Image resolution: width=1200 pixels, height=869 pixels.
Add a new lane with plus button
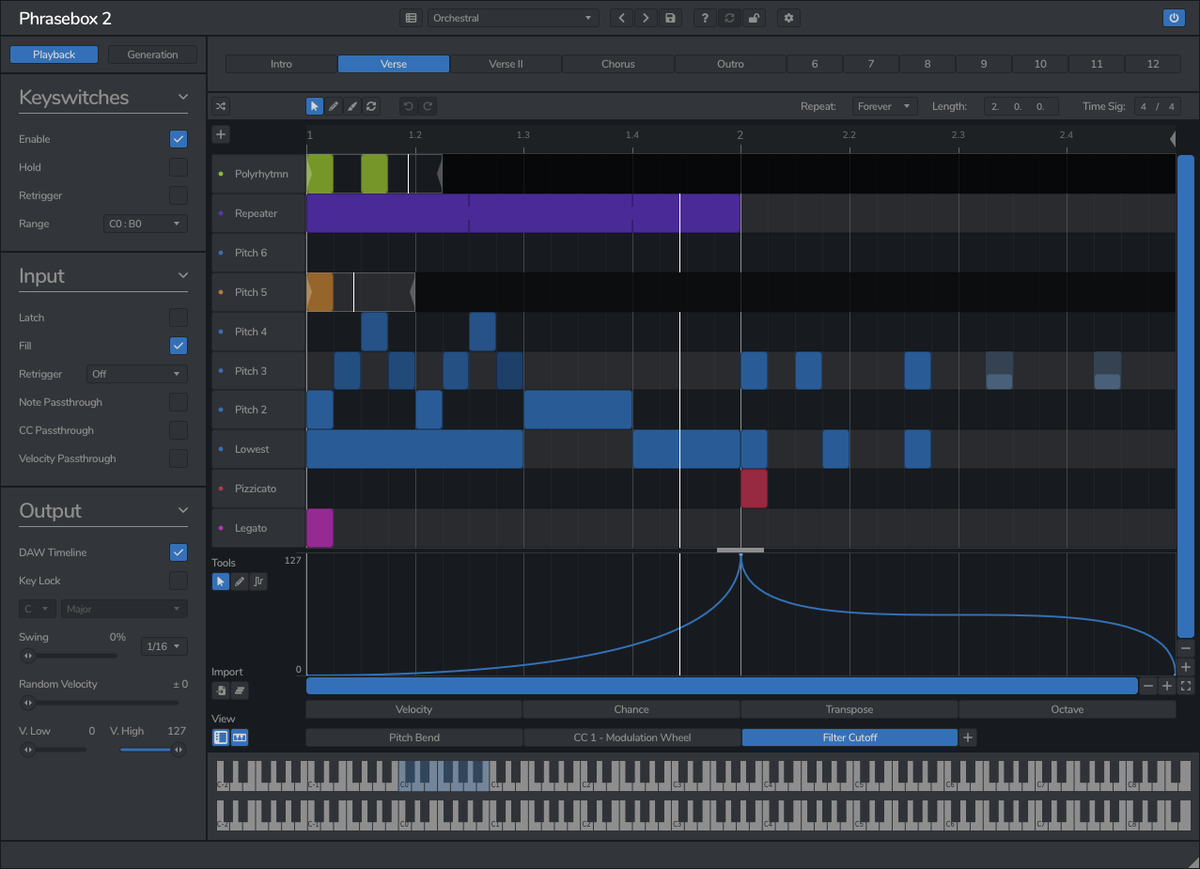click(221, 134)
